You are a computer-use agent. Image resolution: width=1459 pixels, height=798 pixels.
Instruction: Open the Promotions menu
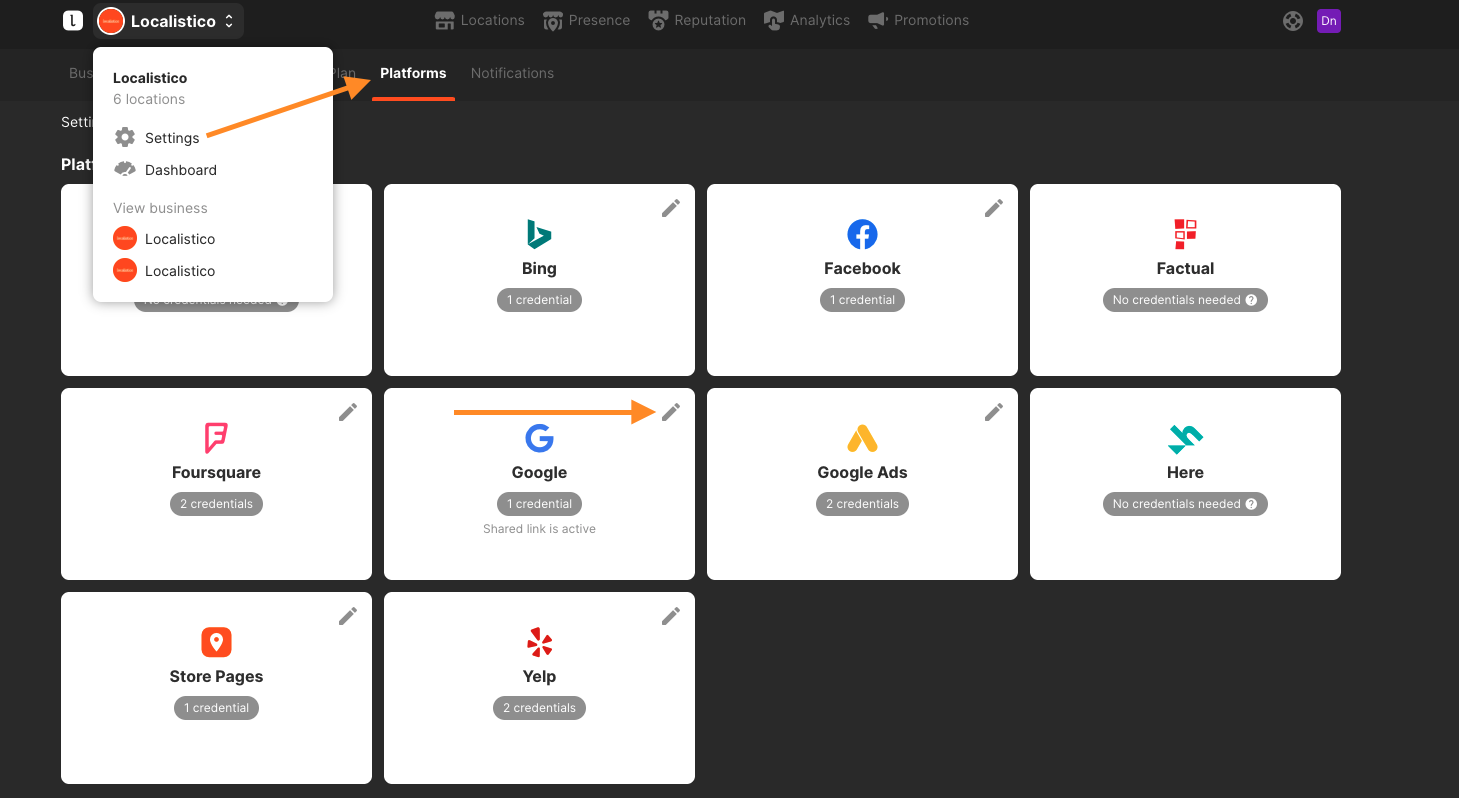(x=918, y=20)
